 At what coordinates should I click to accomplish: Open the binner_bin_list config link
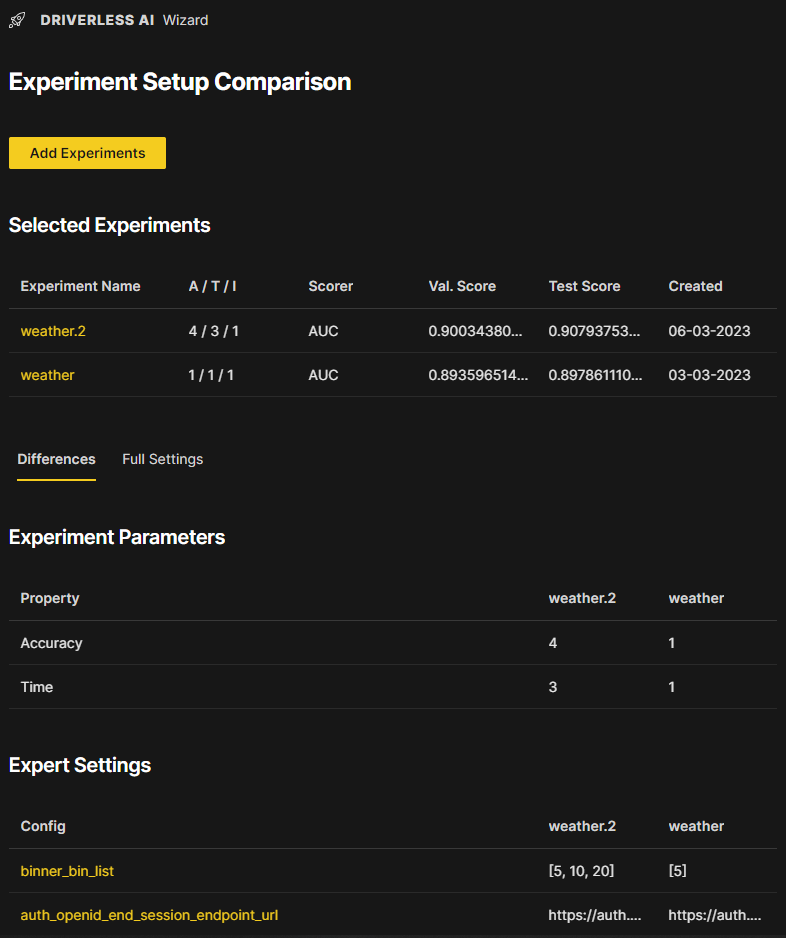[67, 870]
